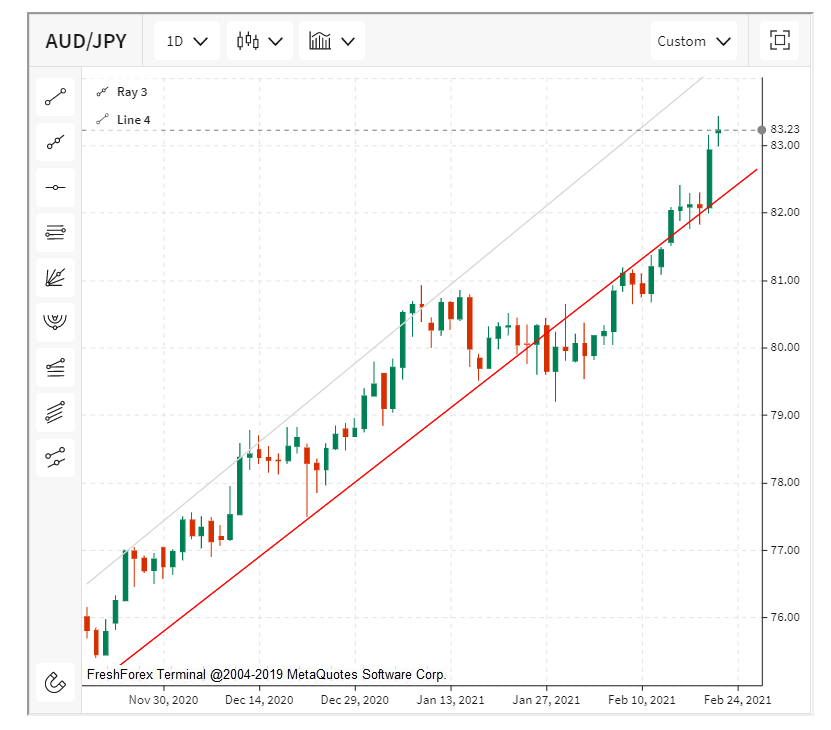Click the Feb 10, 2021 date label

point(642,700)
